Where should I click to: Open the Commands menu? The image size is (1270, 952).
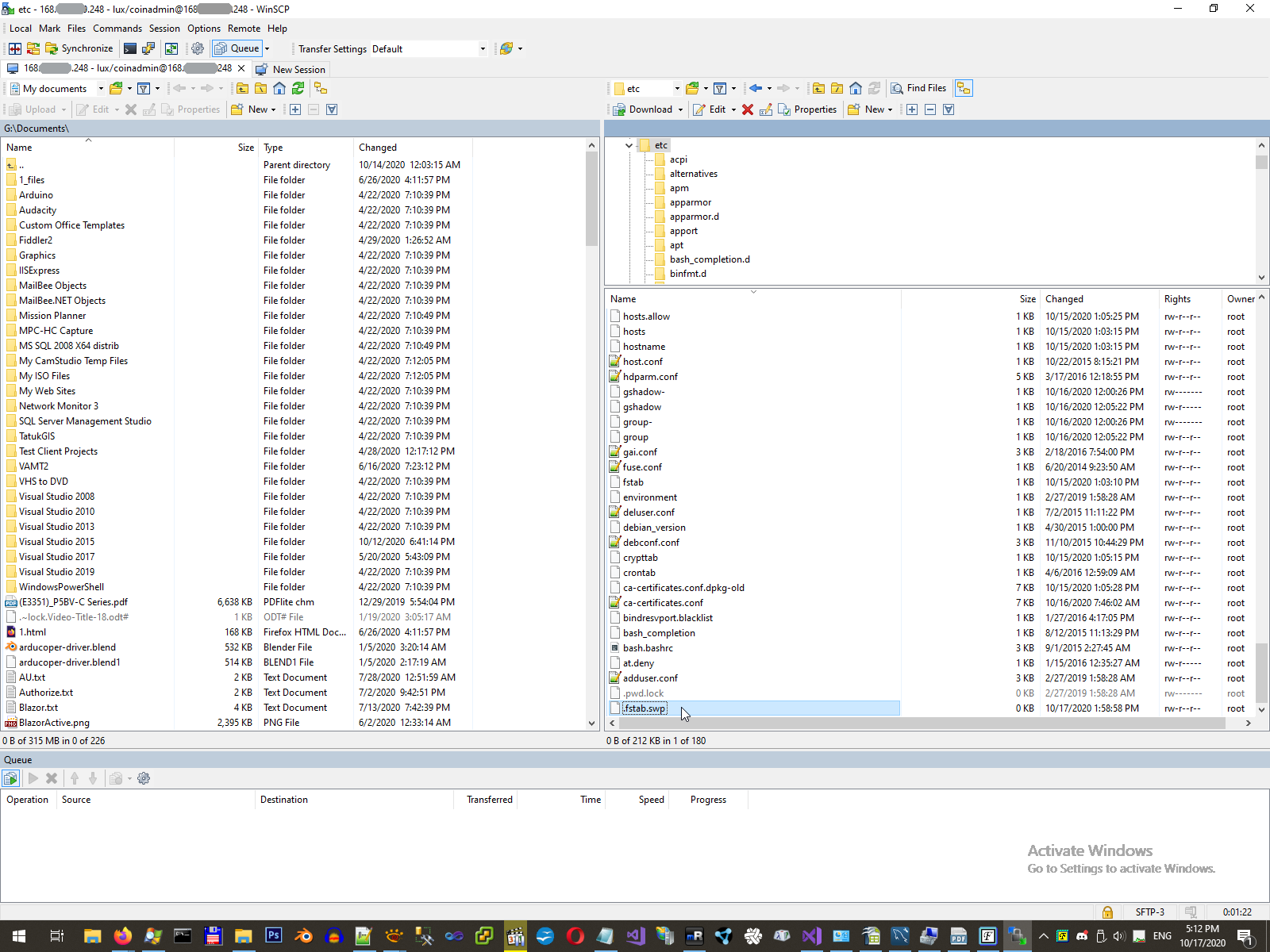tap(117, 29)
